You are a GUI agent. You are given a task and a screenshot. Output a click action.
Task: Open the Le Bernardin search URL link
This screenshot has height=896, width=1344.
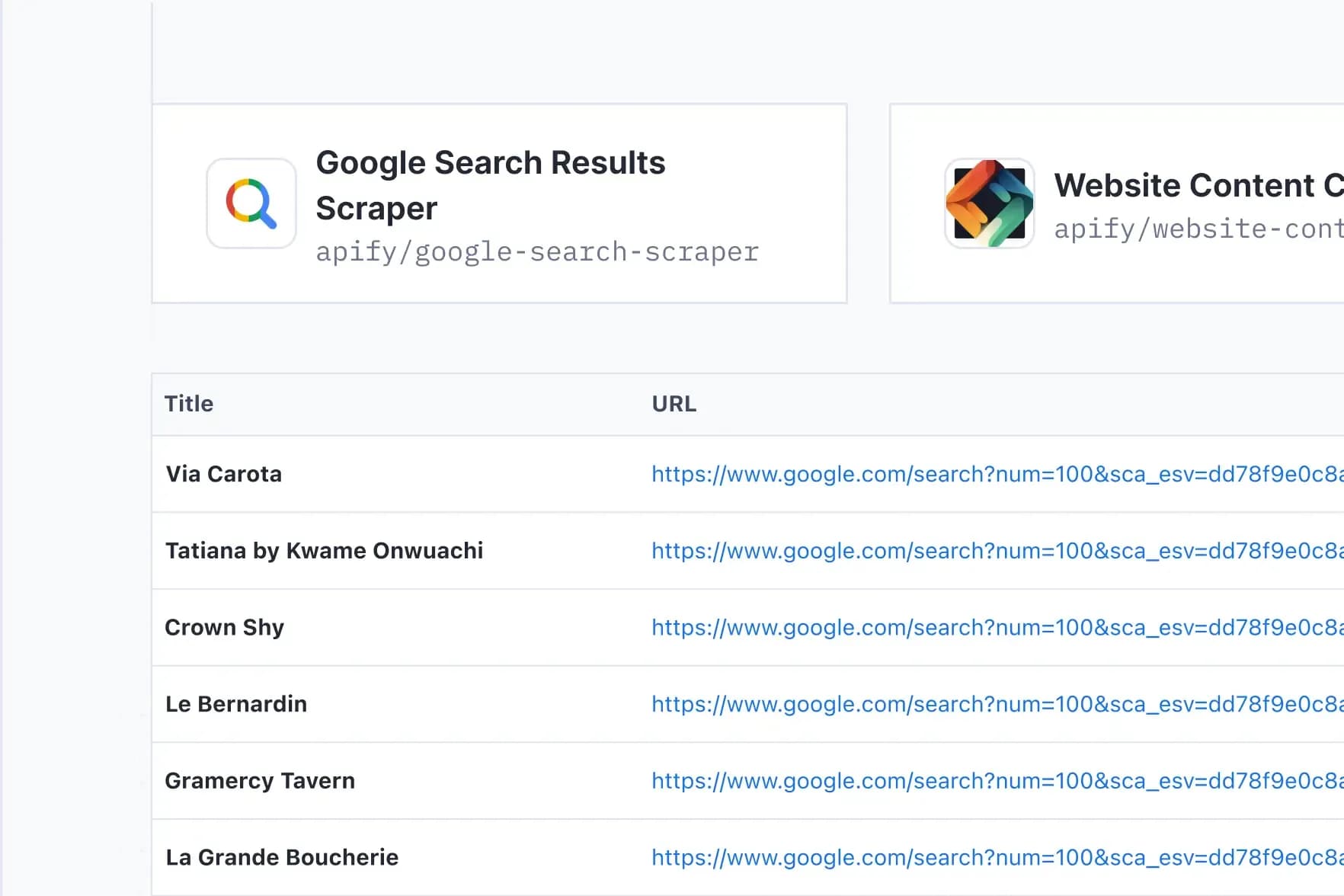point(997,704)
